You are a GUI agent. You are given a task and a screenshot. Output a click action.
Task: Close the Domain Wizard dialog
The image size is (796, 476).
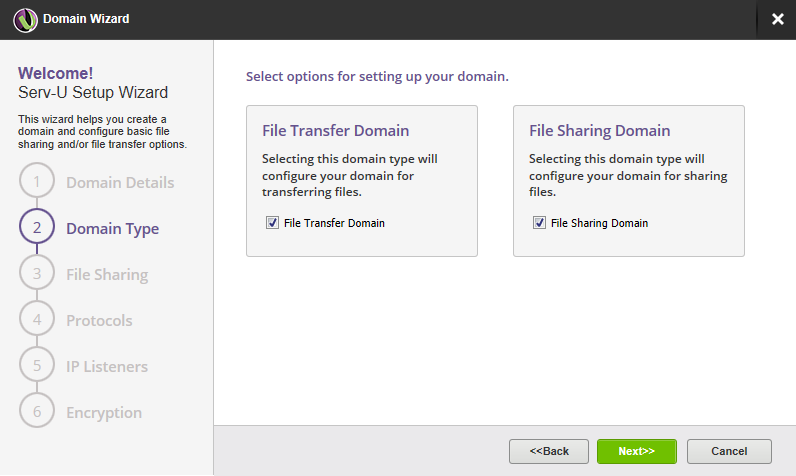777,19
